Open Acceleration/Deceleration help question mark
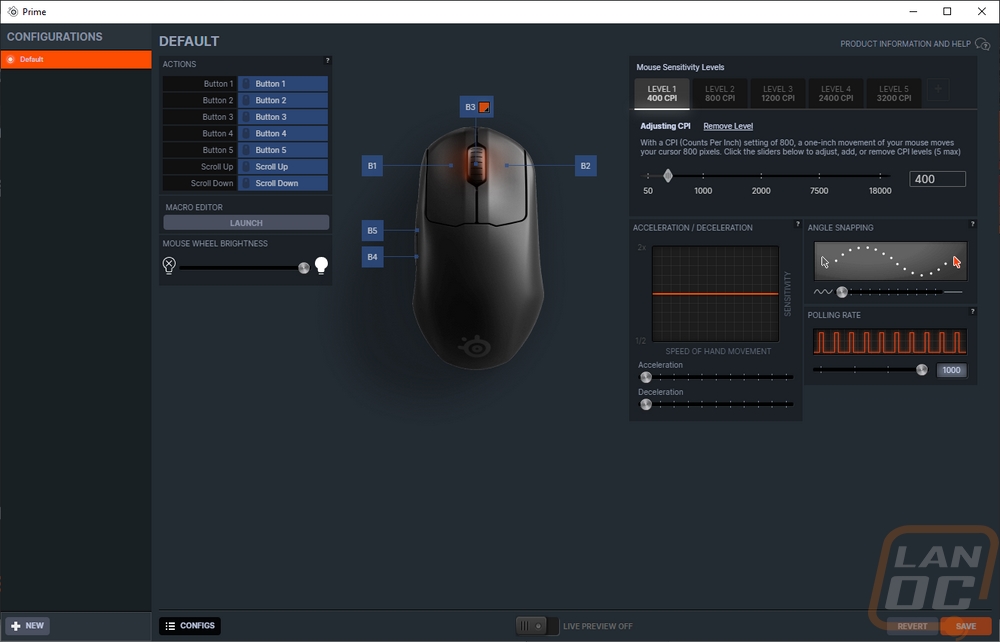Screen dimensions: 1000x642 [x=797, y=224]
